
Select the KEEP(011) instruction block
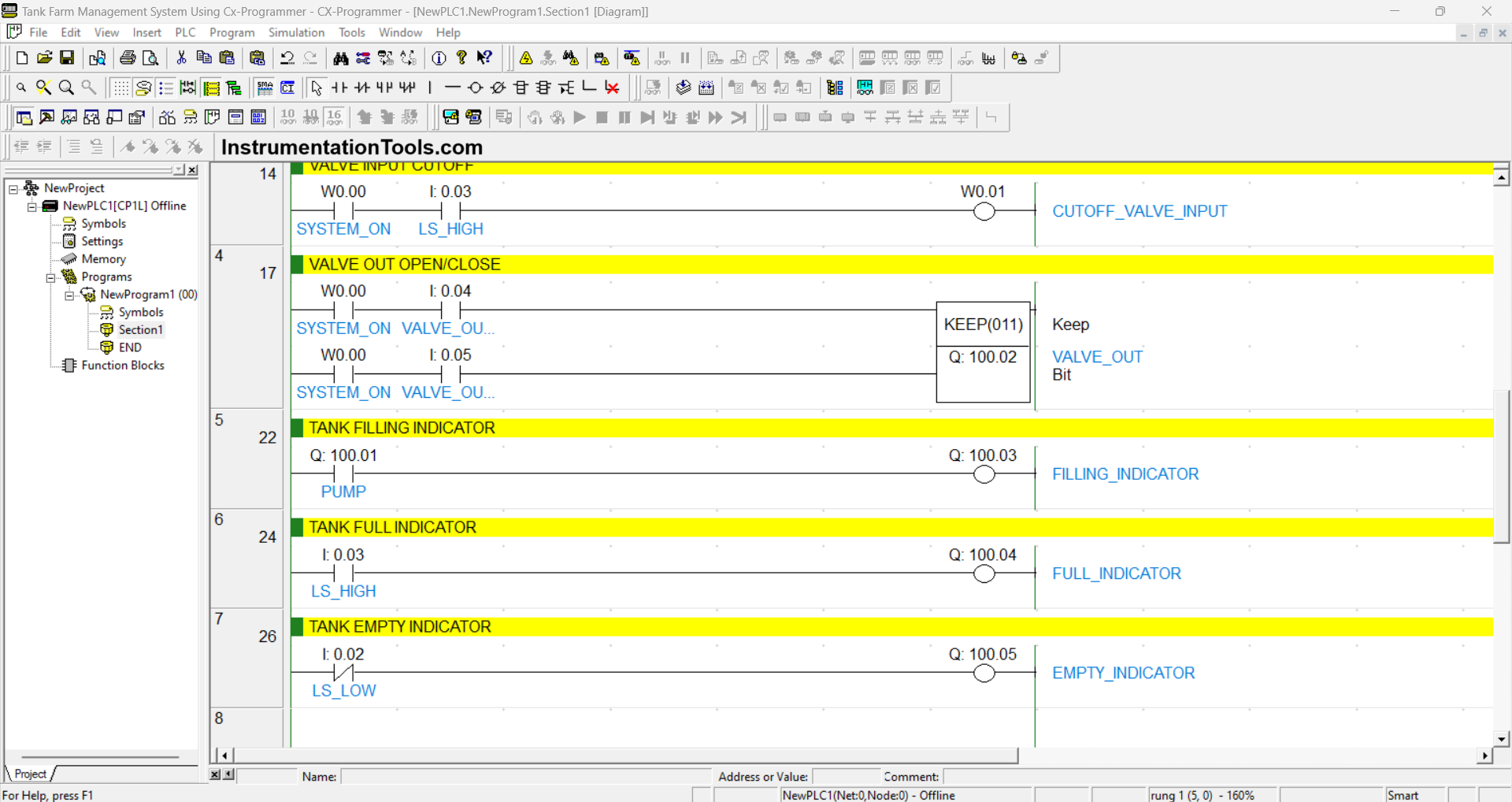coord(983,352)
